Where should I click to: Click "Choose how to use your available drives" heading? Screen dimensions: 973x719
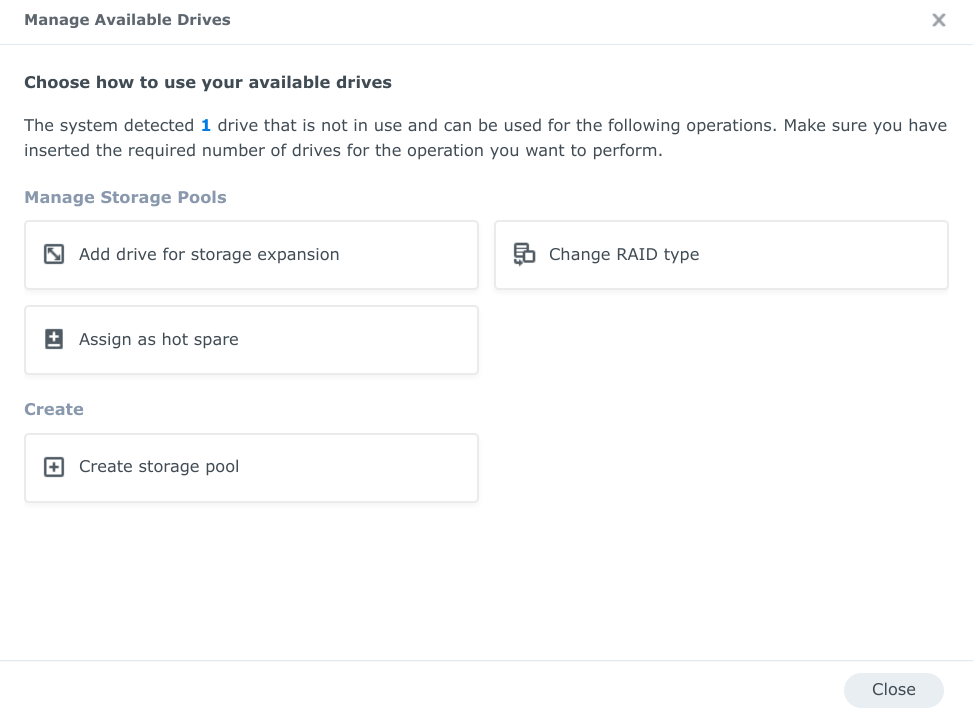[208, 82]
